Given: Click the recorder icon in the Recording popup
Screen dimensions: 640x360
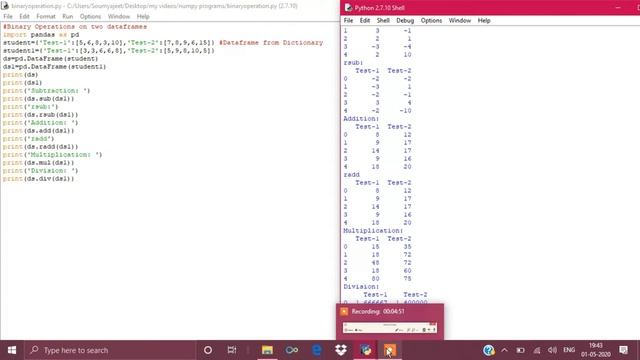Looking at the screenshot, I should click(344, 311).
